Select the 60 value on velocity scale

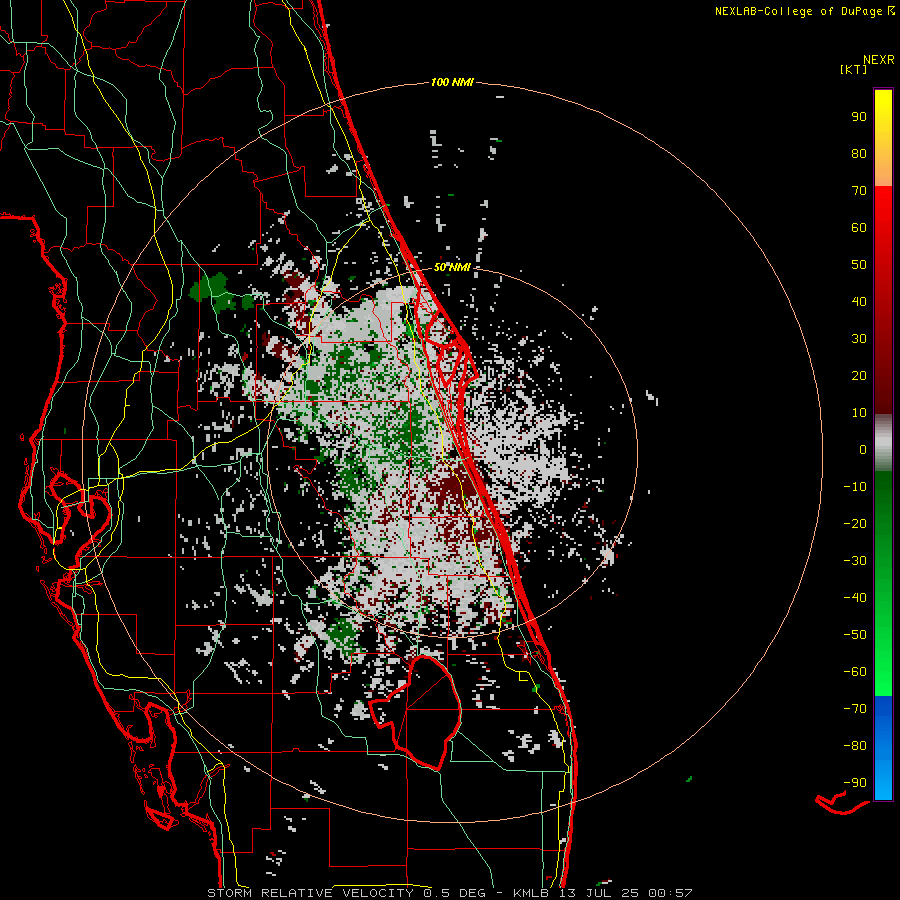859,228
